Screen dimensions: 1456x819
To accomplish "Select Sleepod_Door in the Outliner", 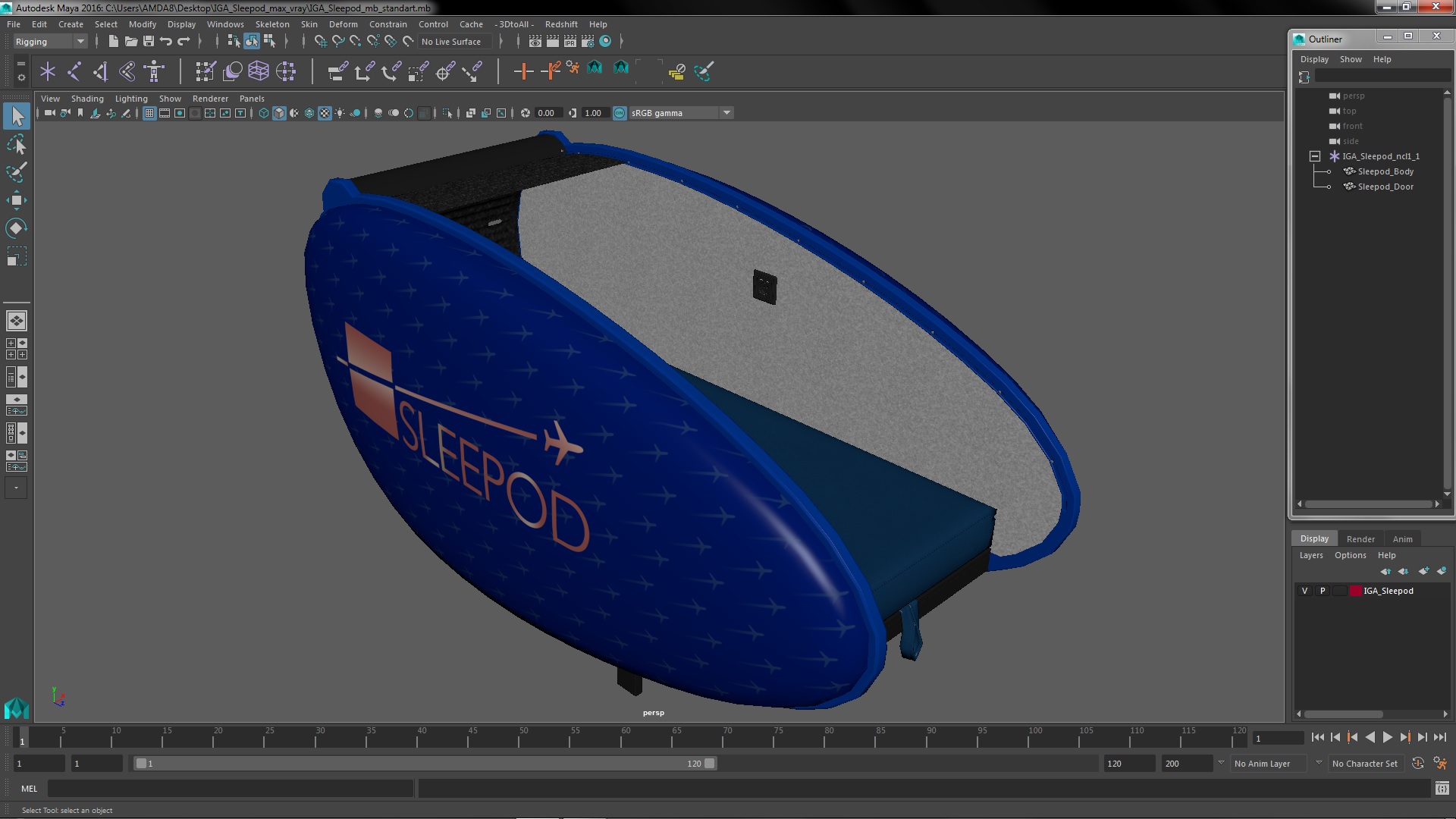I will tap(1385, 187).
